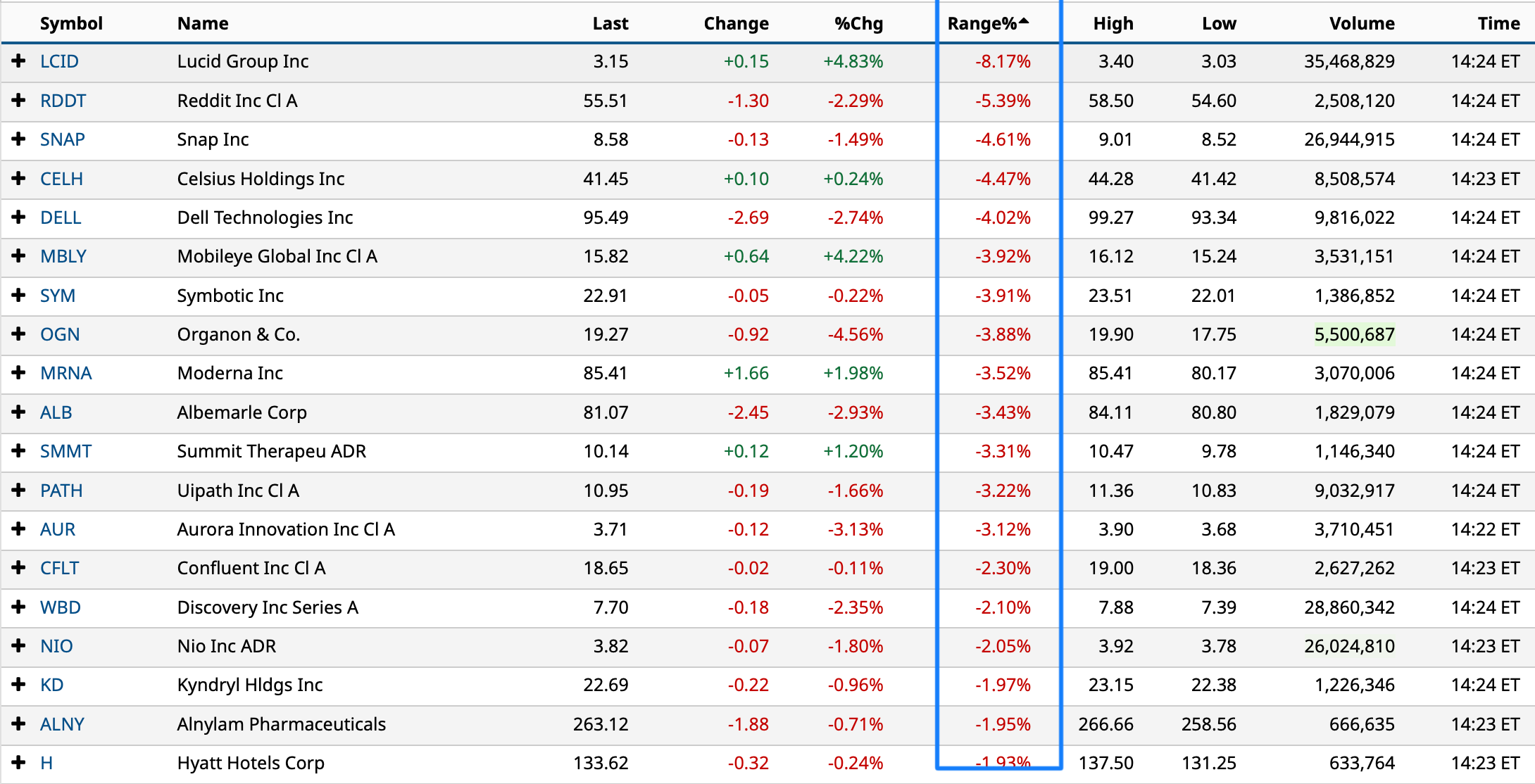
Task: Click the plus icon next to MRNA
Action: (18, 373)
